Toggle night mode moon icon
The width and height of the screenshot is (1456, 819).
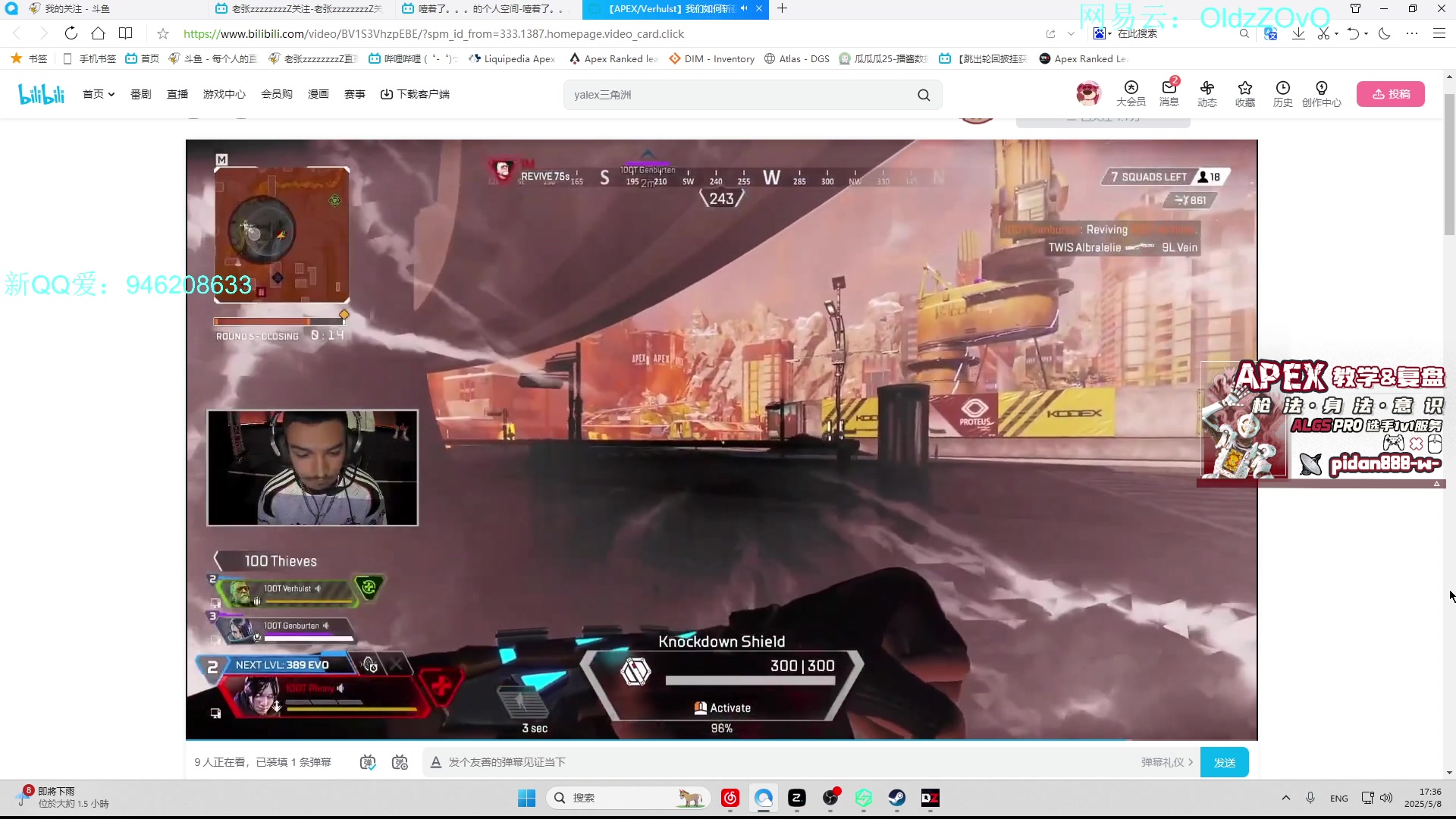(x=1384, y=33)
